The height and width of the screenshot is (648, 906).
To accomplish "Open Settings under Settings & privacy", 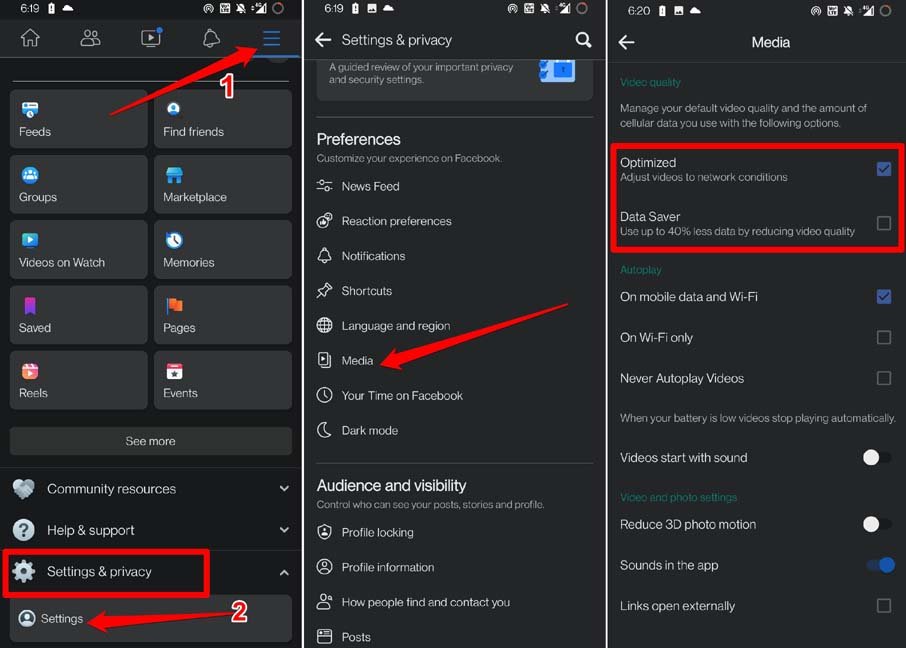I will 151,619.
